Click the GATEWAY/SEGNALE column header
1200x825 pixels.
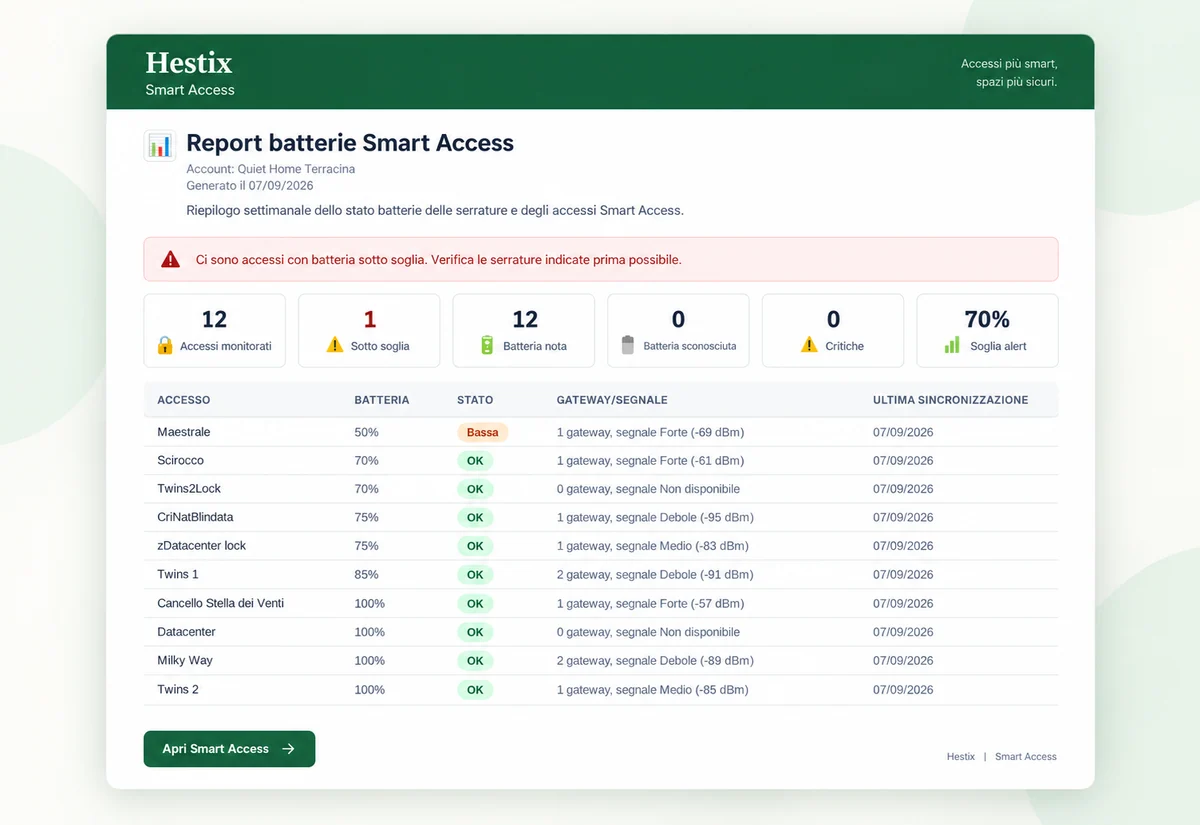pos(612,400)
